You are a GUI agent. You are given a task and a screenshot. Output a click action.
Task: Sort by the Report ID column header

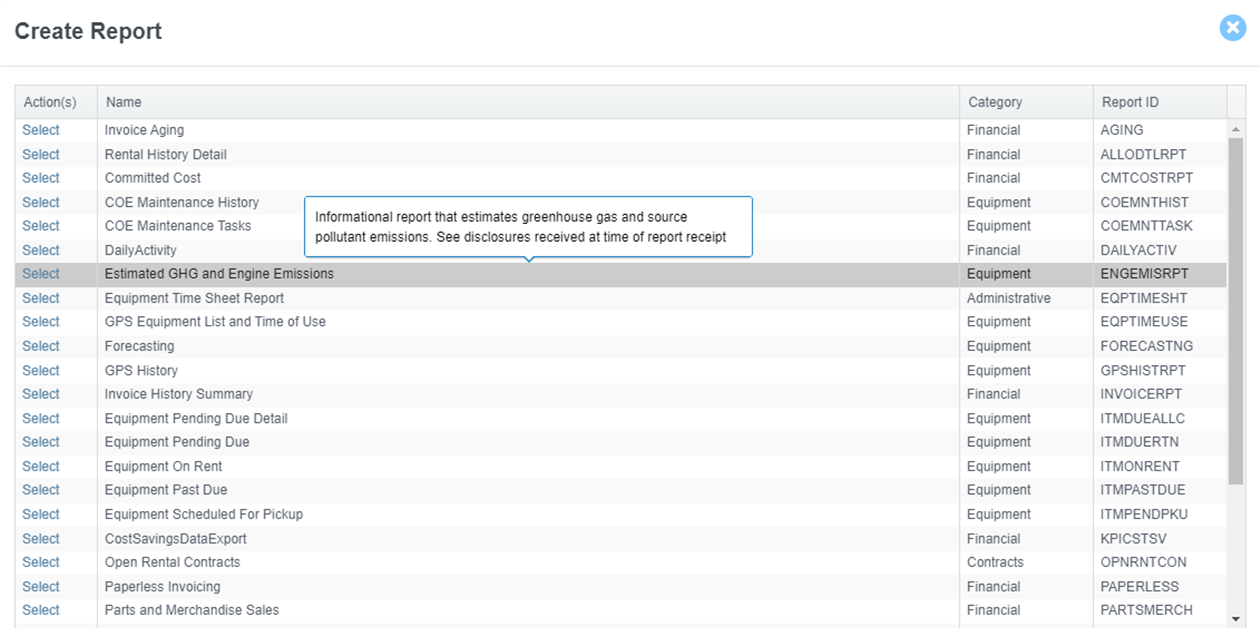tap(1130, 102)
